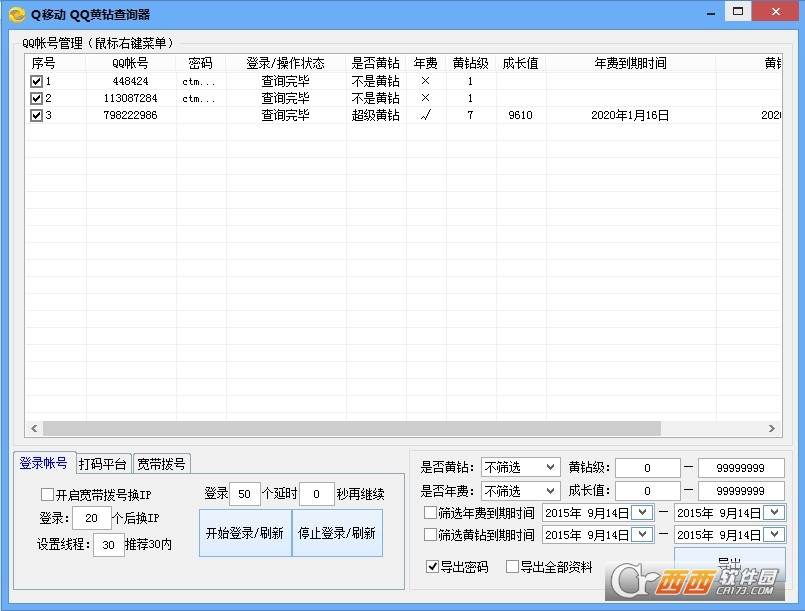The width and height of the screenshot is (805, 611).
Task: Click the horizontal scrollbar left arrow
Action: (35, 428)
